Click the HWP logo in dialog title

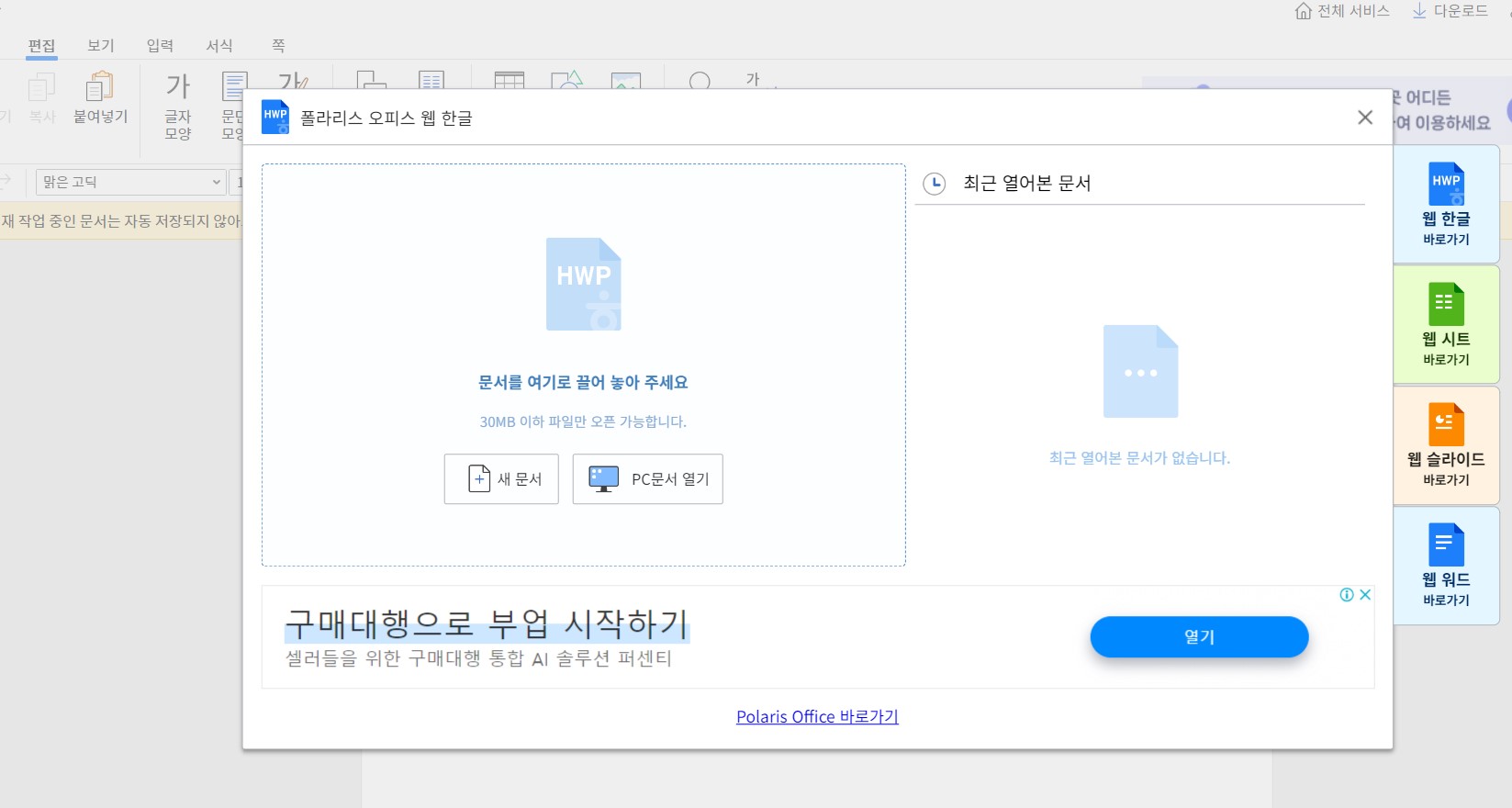click(275, 117)
